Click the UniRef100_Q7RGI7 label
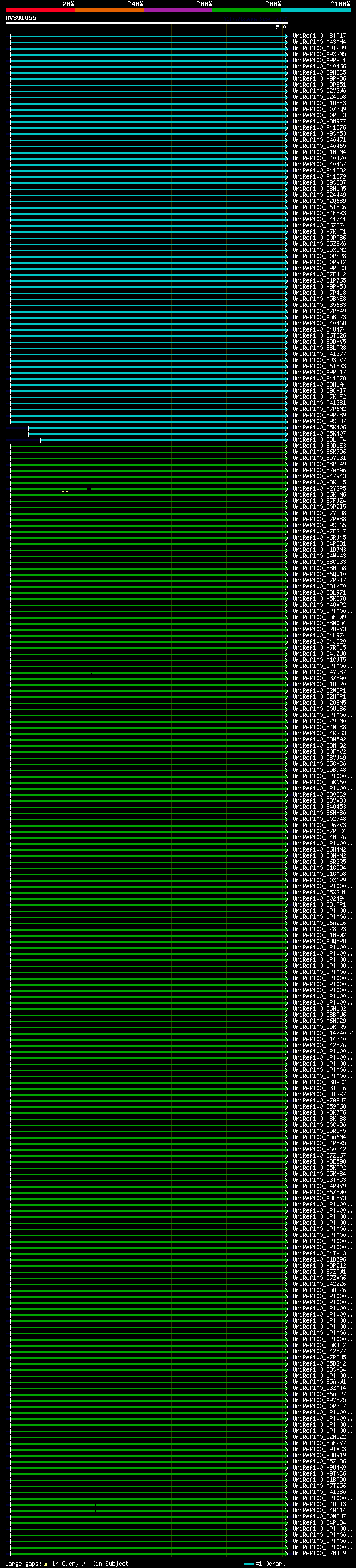 [x=319, y=581]
